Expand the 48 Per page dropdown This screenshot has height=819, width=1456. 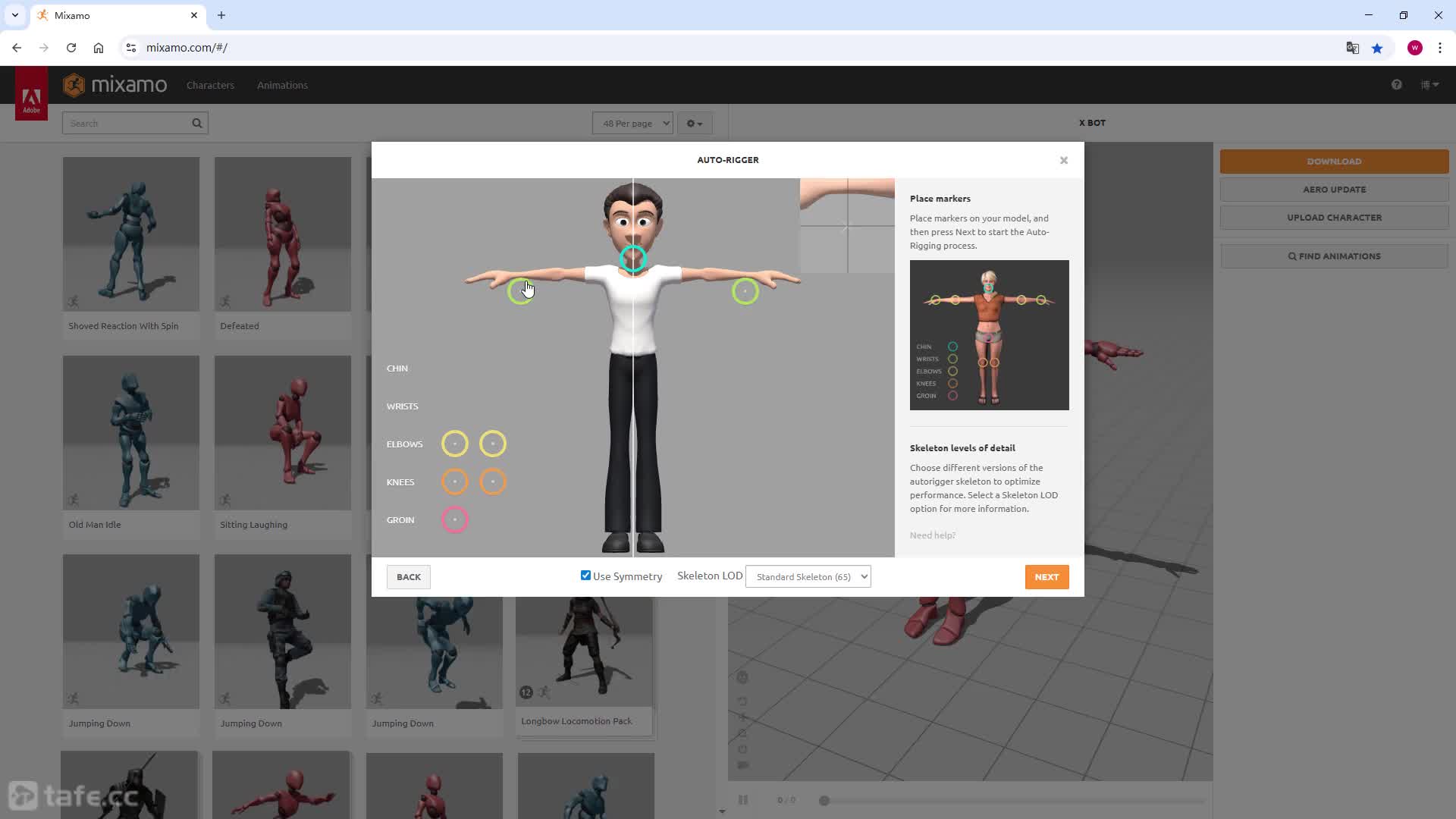(x=632, y=123)
